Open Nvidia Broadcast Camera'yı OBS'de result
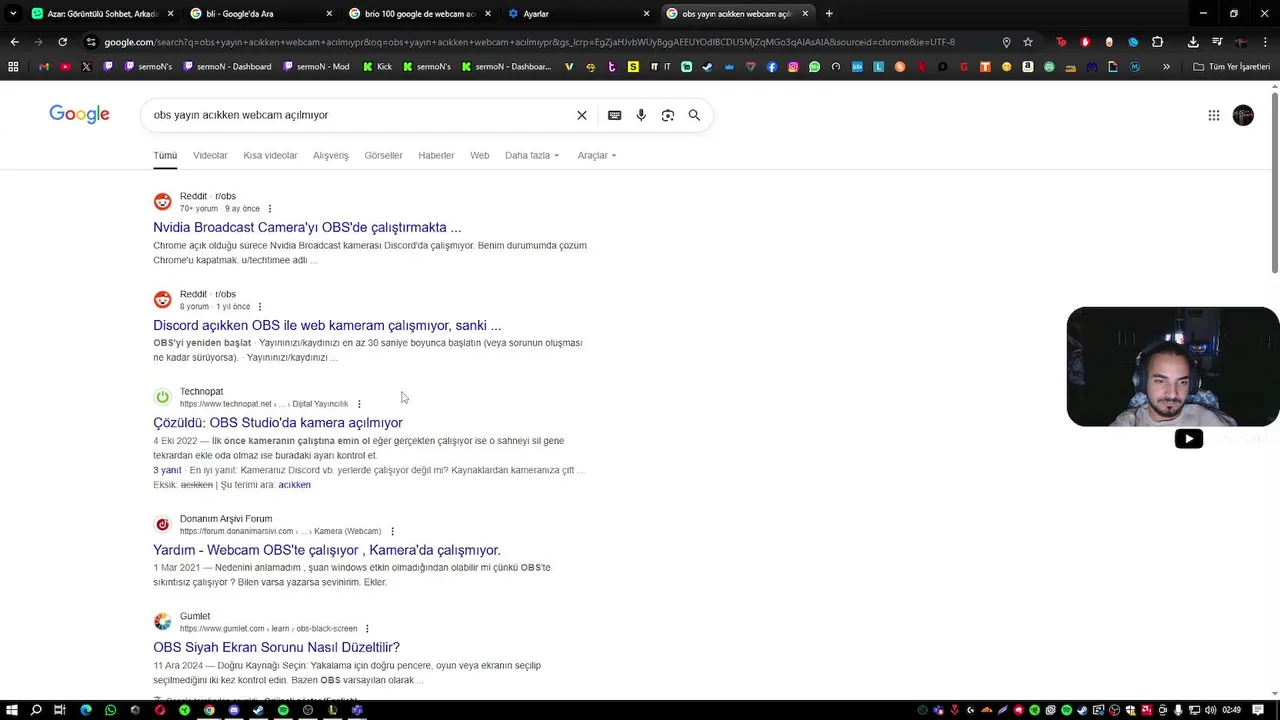 click(307, 227)
